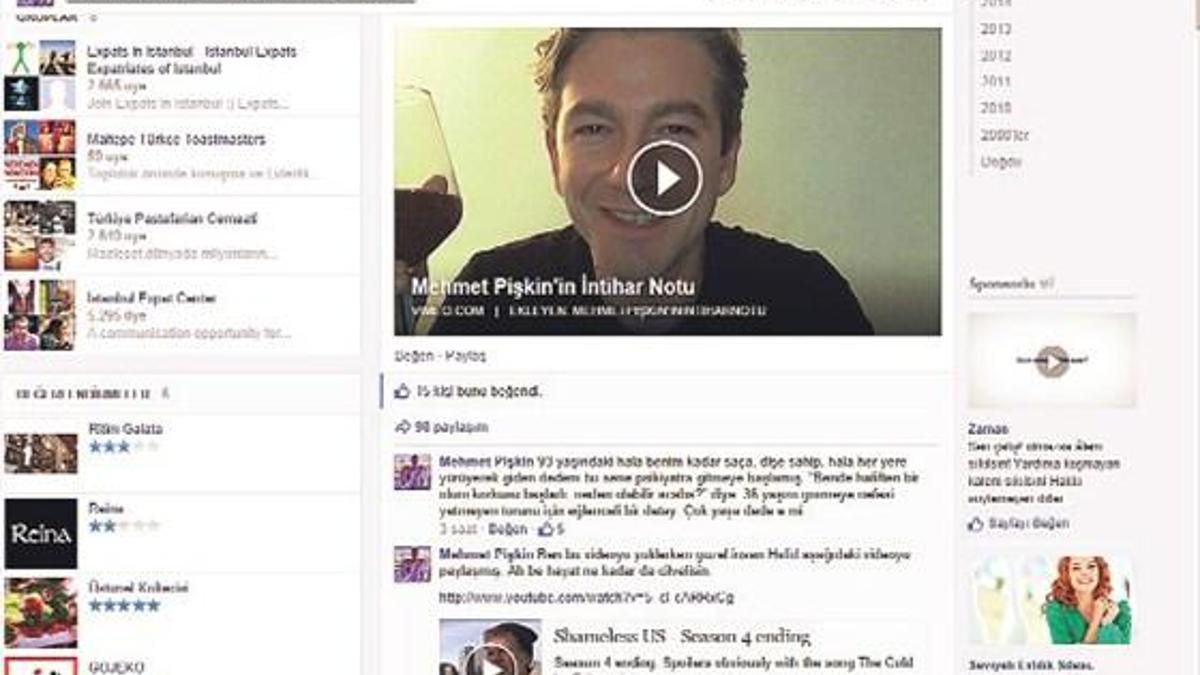Click the Rixos Galata page name
Viewport: 1200px width, 675px height.
click(125, 429)
